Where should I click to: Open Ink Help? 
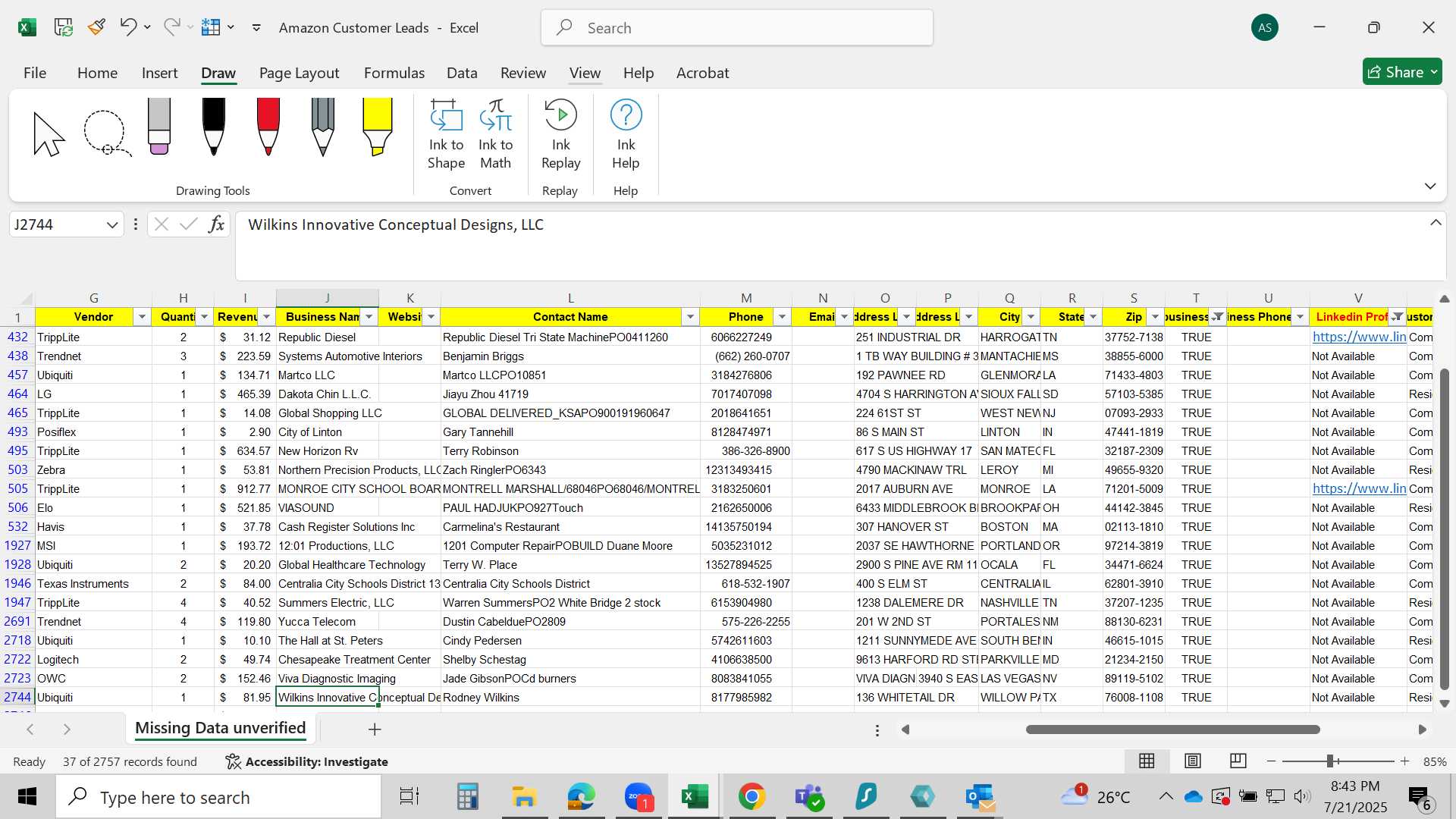(626, 135)
